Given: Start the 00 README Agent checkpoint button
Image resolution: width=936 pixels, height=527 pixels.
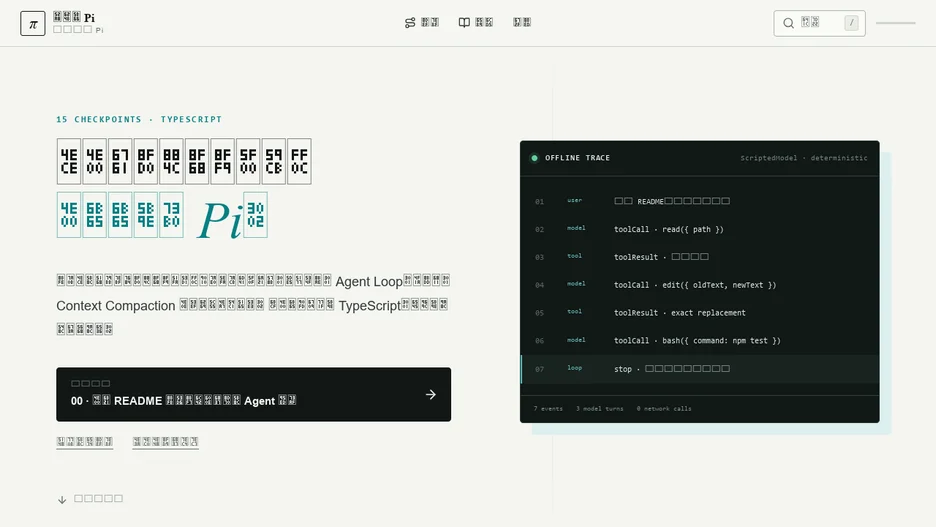Looking at the screenshot, I should [254, 395].
